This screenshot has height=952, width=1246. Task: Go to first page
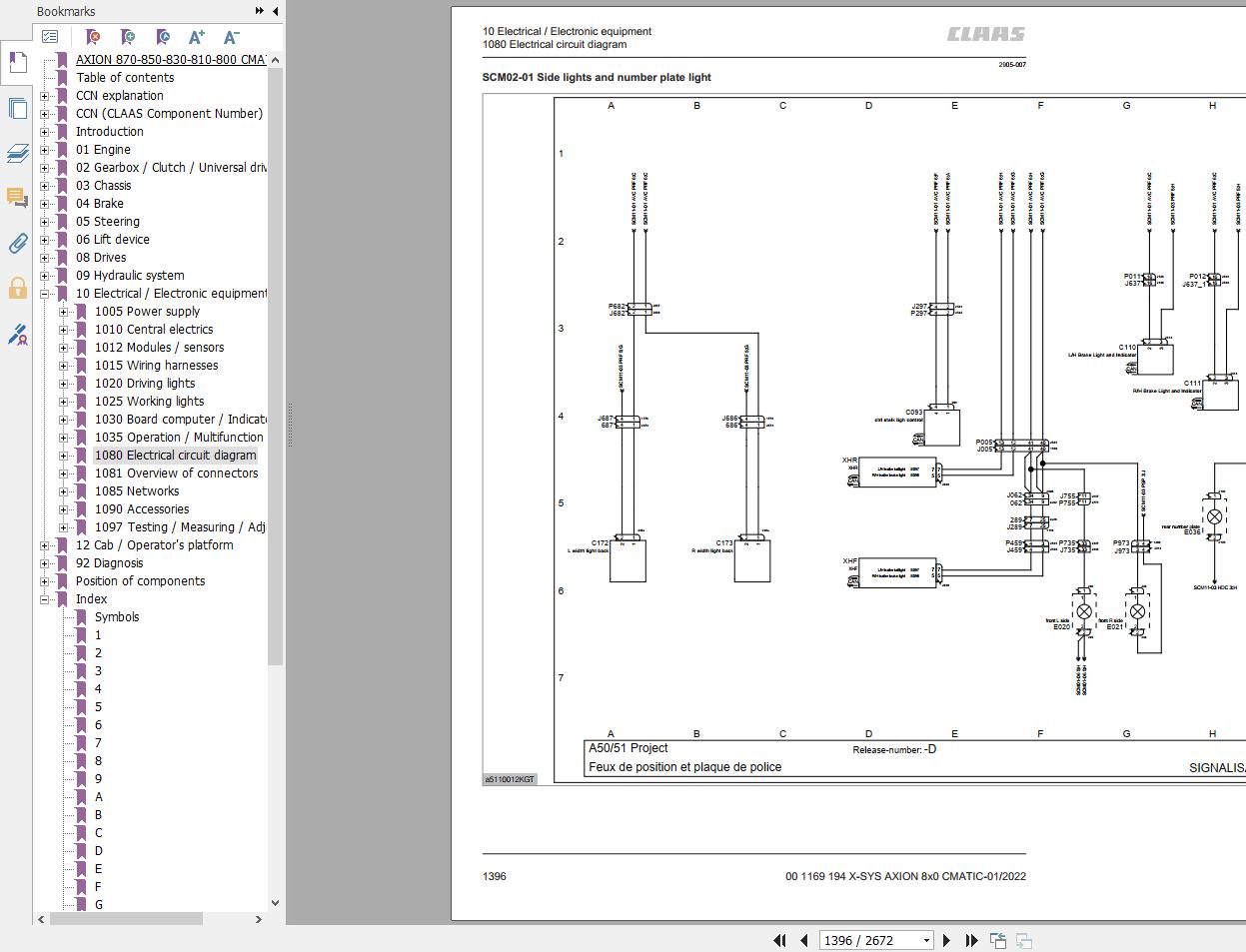click(779, 940)
